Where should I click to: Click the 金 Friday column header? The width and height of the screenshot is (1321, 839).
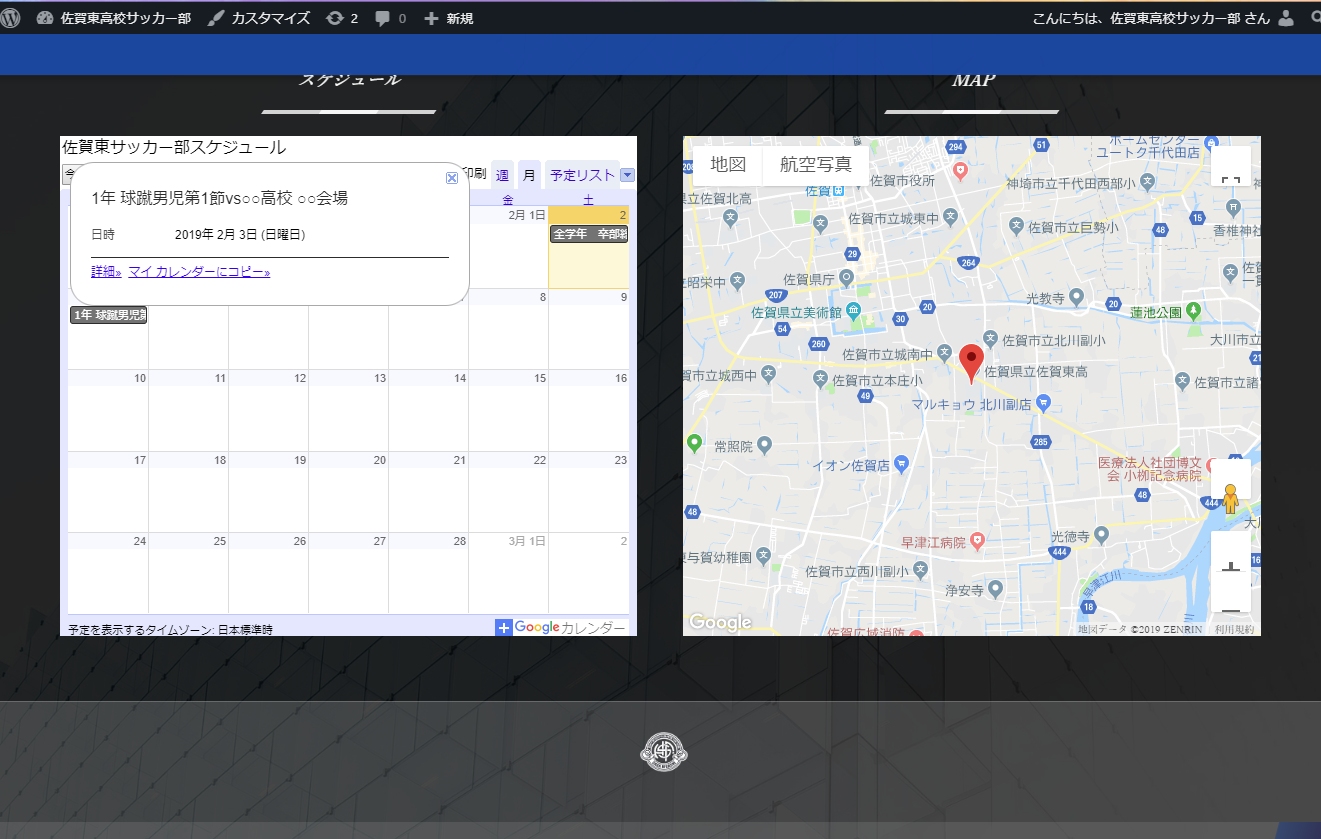[x=508, y=199]
